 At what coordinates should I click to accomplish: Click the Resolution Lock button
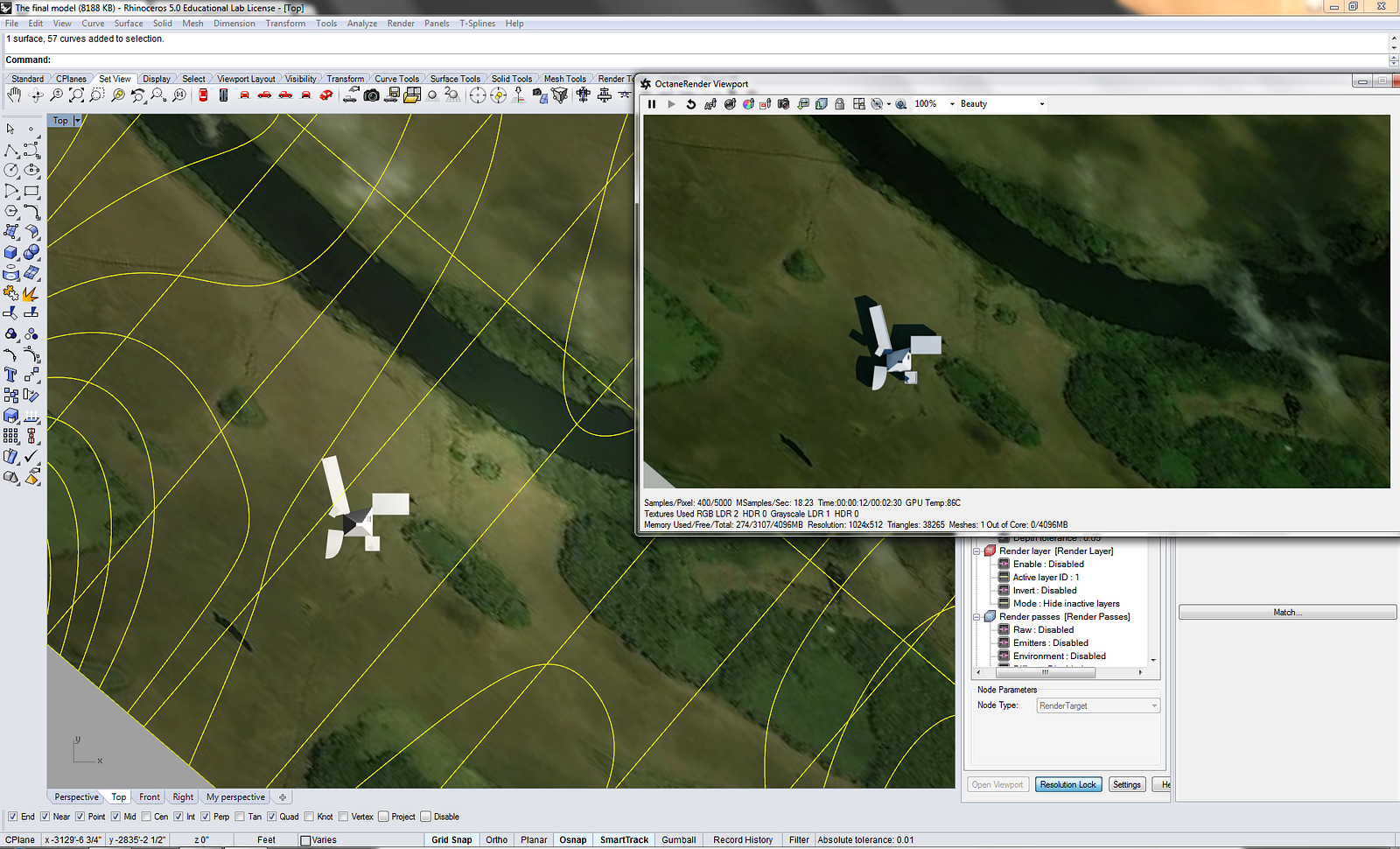(1068, 785)
